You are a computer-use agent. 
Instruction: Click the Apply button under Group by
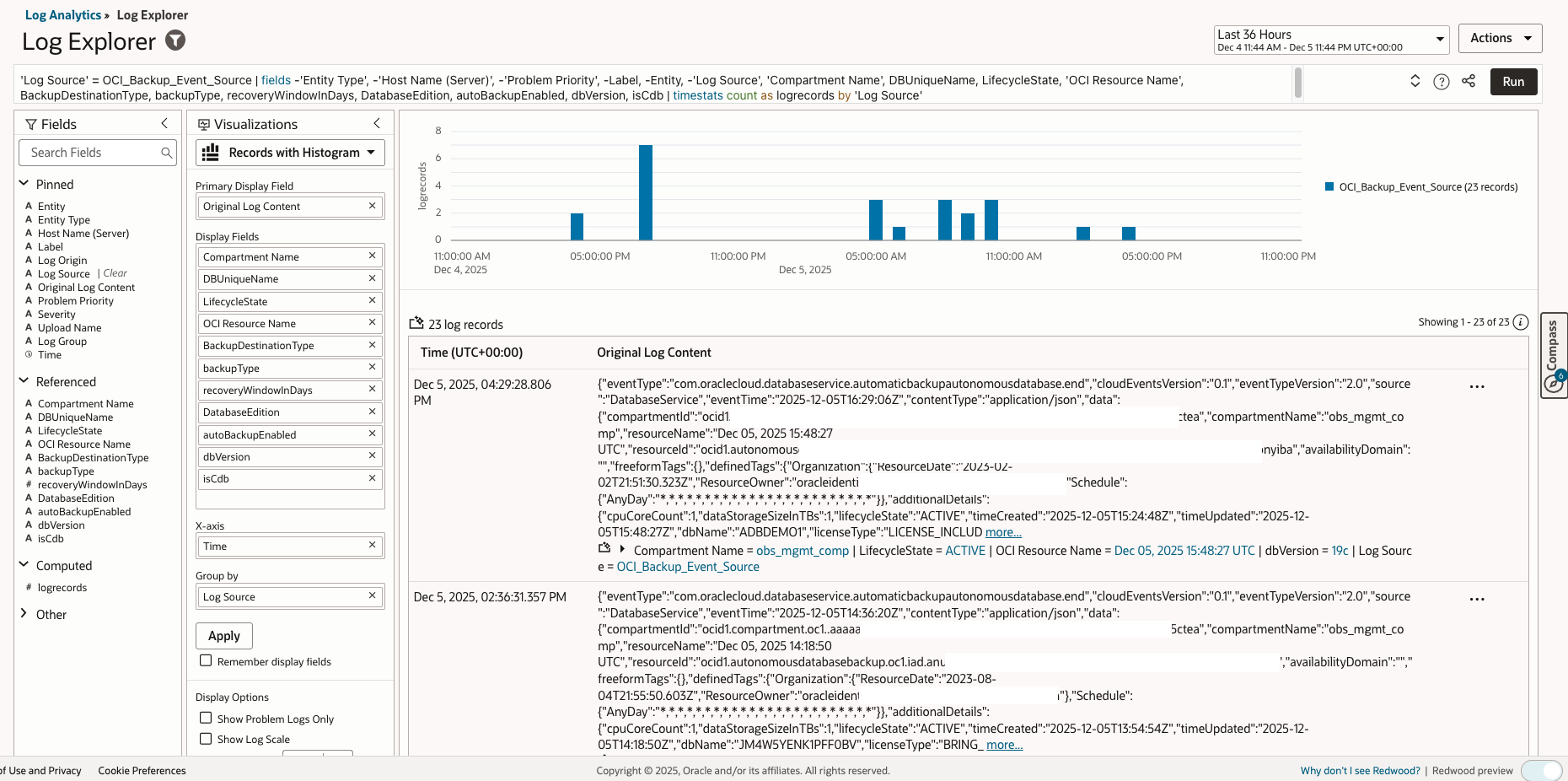pos(223,635)
